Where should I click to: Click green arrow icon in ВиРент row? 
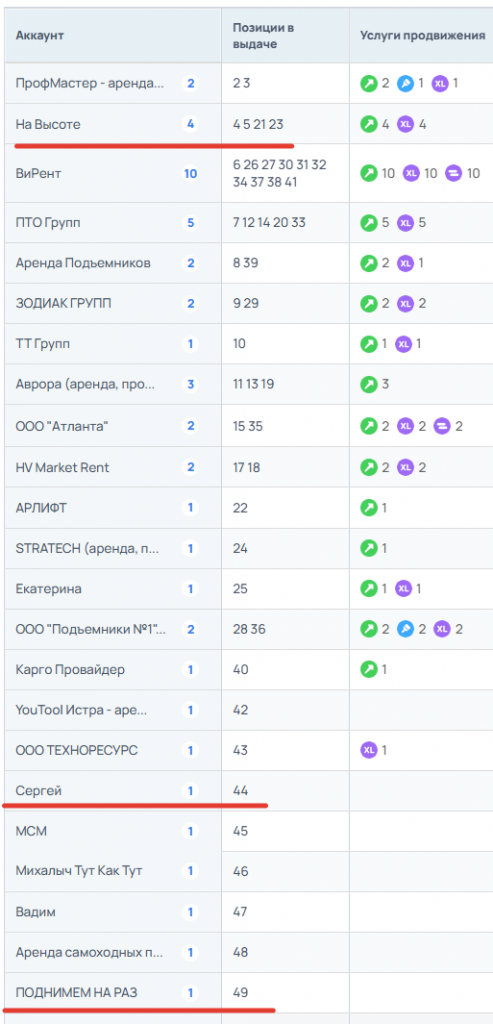point(369,173)
